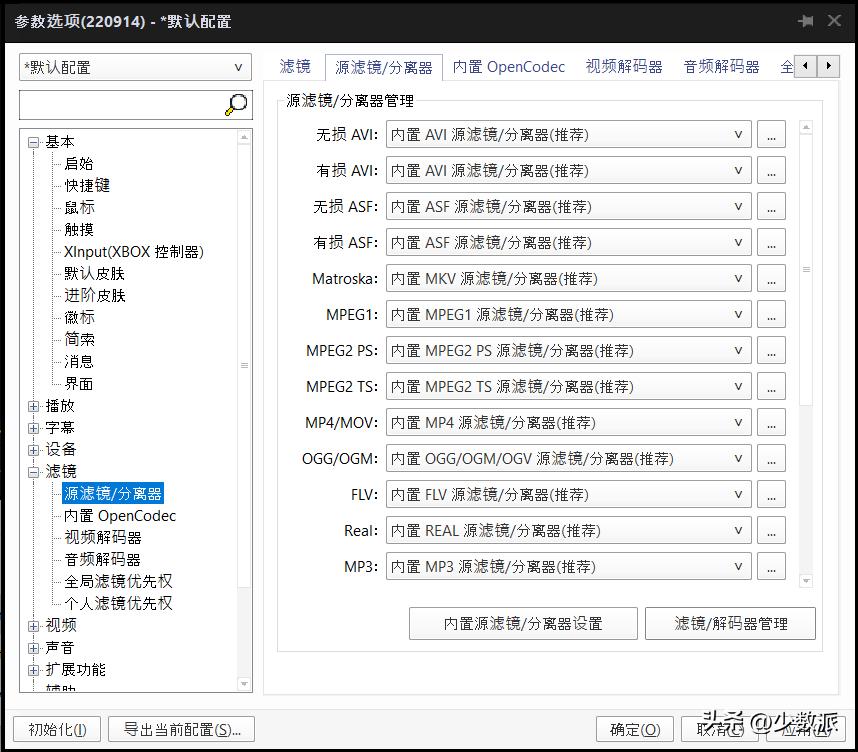
Task: Open the 滤镜 tab
Action: tap(294, 67)
